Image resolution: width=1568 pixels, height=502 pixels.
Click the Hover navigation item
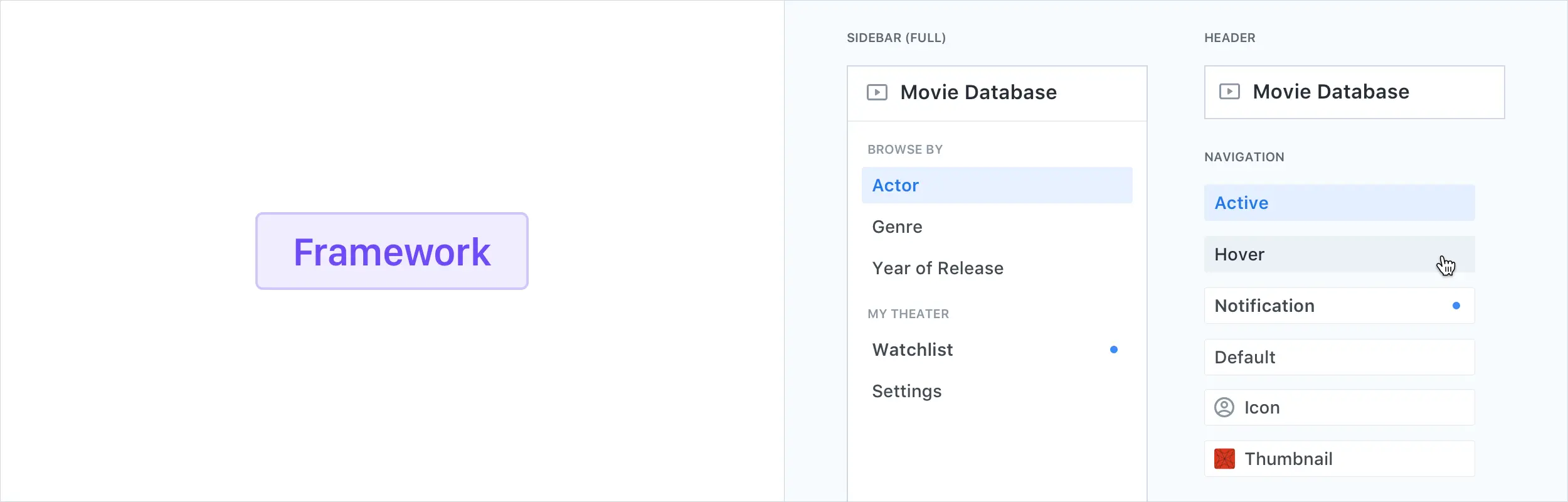pyautogui.click(x=1240, y=255)
